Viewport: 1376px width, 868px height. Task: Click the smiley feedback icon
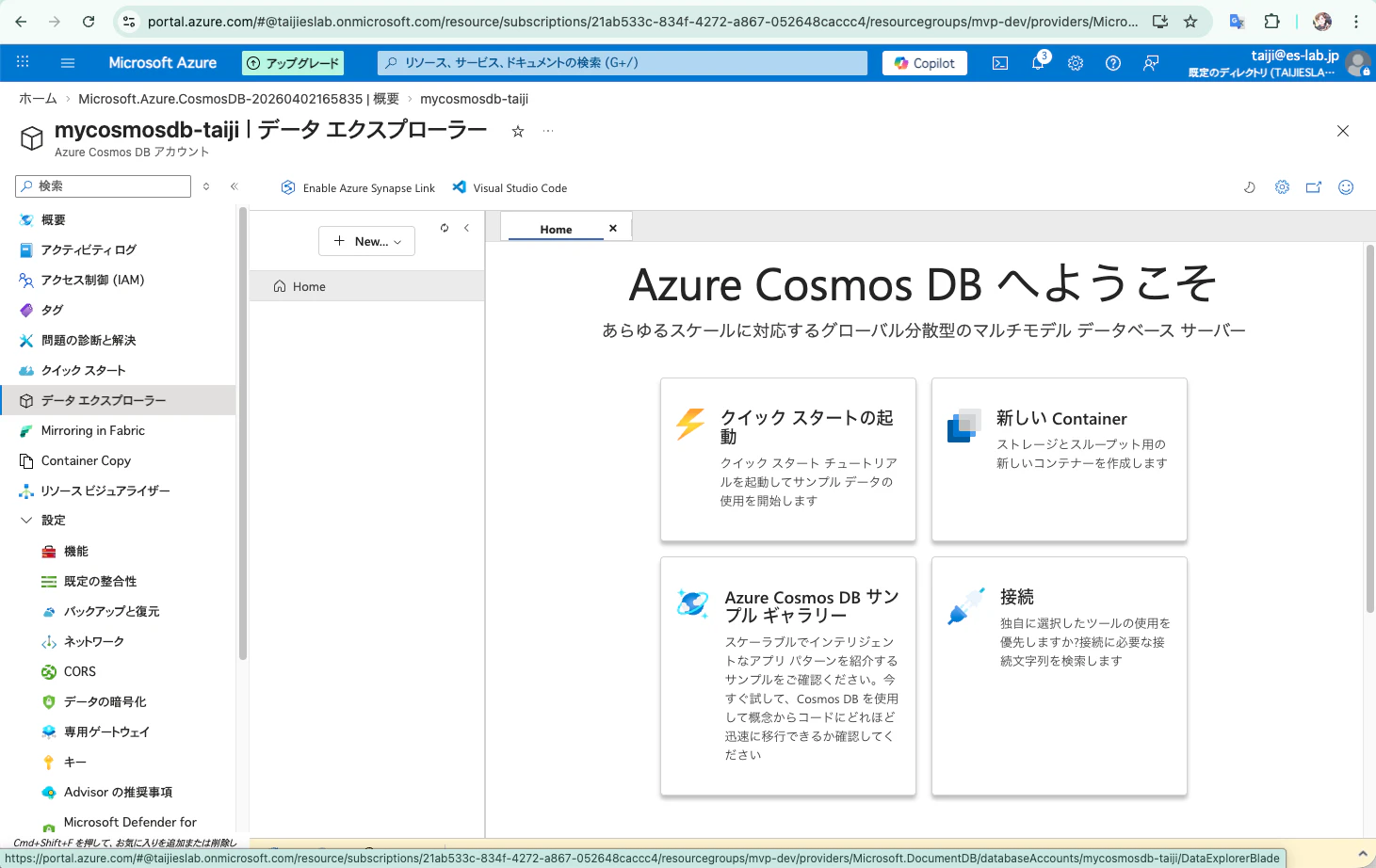tap(1346, 187)
